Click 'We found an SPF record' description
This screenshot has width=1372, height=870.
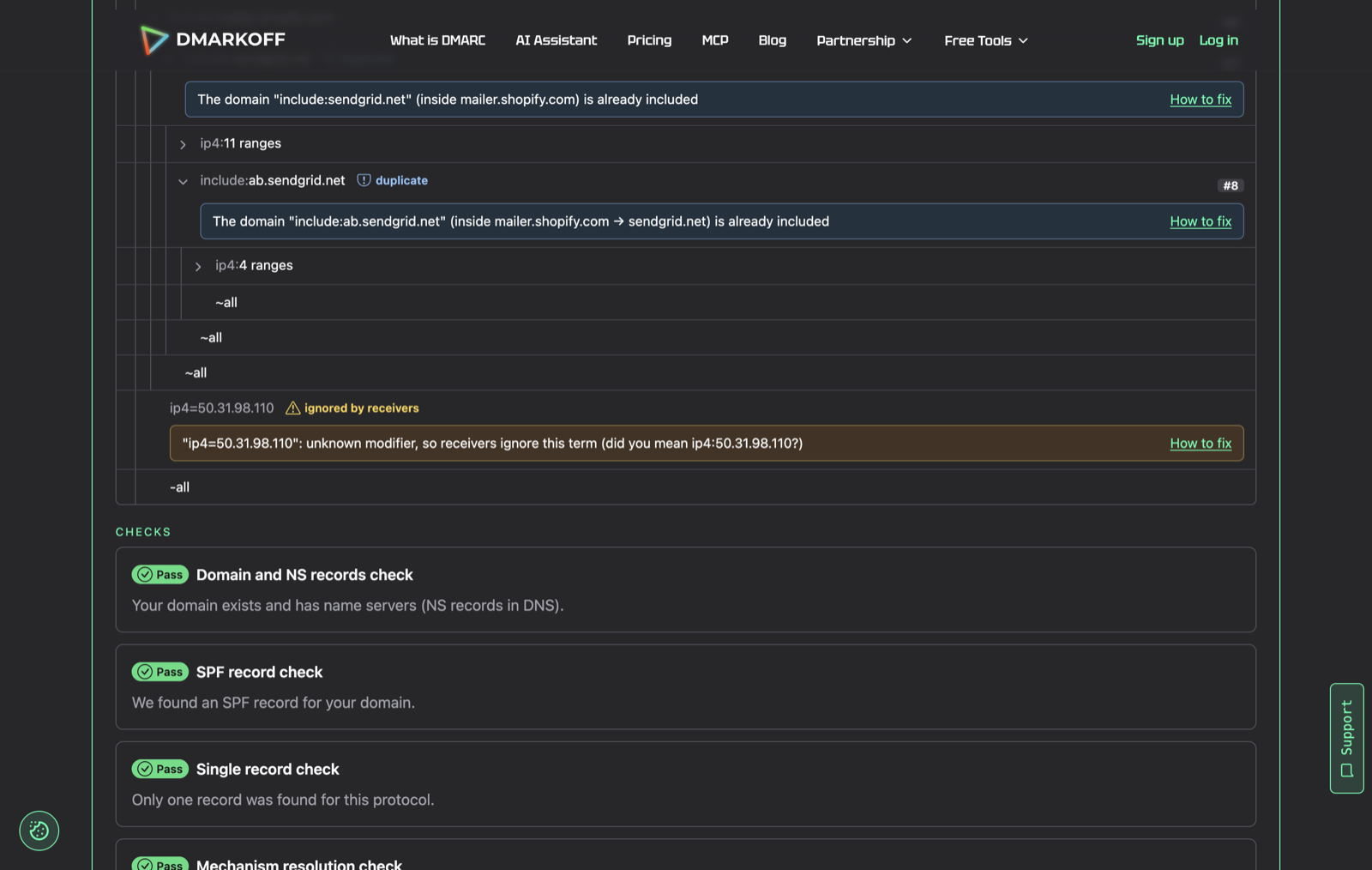point(274,703)
